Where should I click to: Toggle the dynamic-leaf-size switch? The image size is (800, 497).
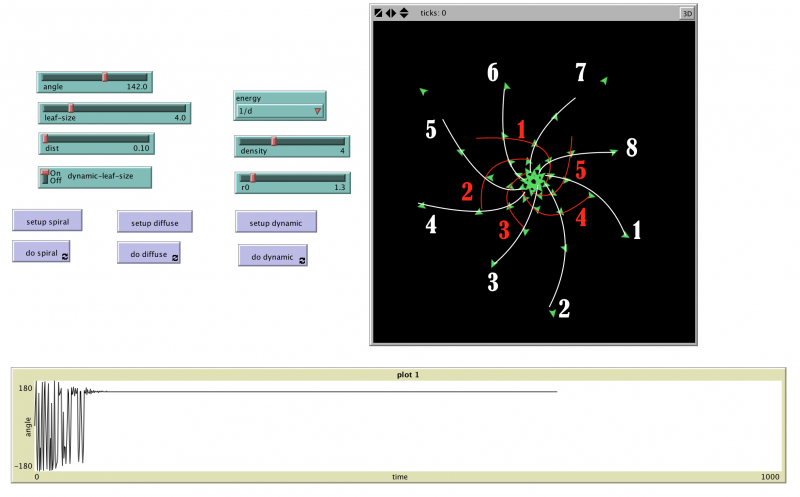[44, 177]
